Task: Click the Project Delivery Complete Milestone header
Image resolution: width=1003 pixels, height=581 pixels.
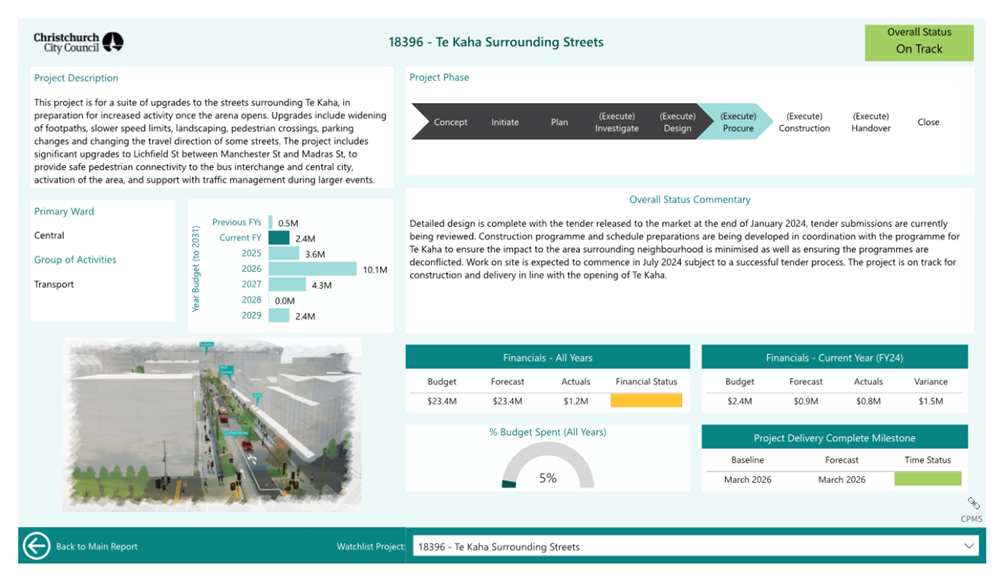Action: point(834,438)
